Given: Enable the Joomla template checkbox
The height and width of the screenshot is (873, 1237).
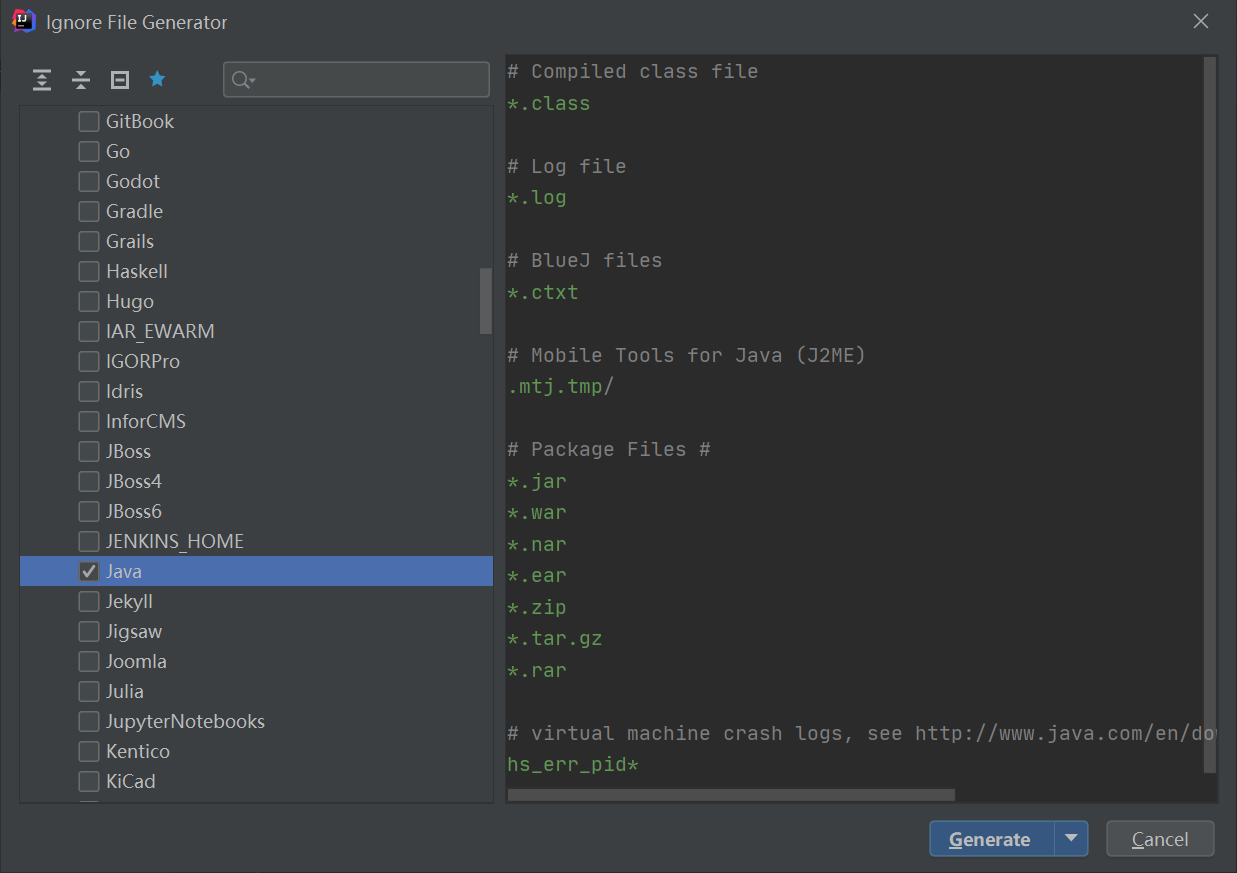Looking at the screenshot, I should click(x=89, y=661).
